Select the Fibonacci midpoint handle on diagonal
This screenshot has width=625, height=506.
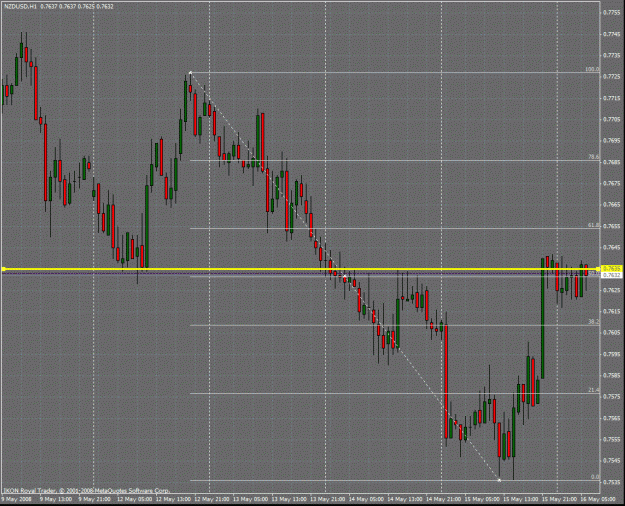coord(345,276)
